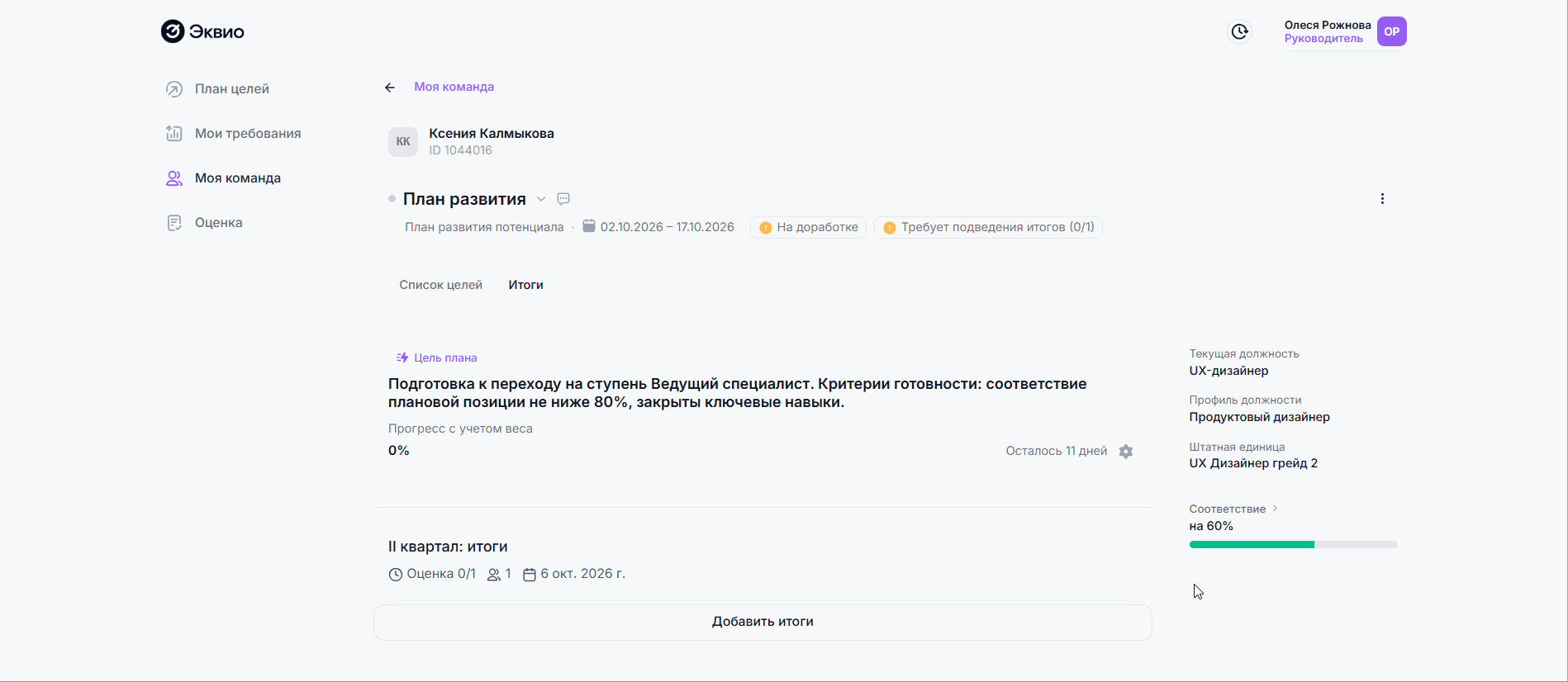The image size is (1568, 682).
Task: Click the План целей sidebar icon
Action: 174,89
